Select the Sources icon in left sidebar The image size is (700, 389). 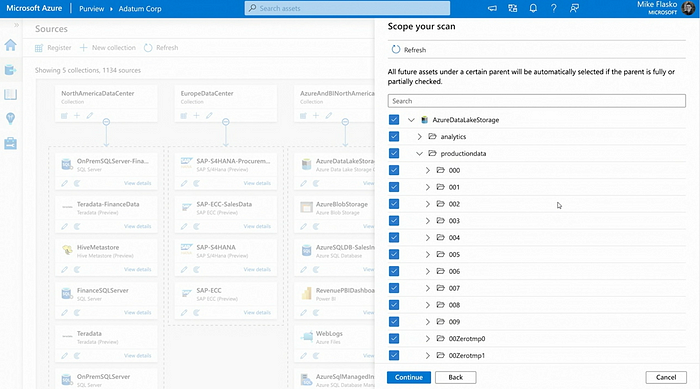[x=10, y=70]
